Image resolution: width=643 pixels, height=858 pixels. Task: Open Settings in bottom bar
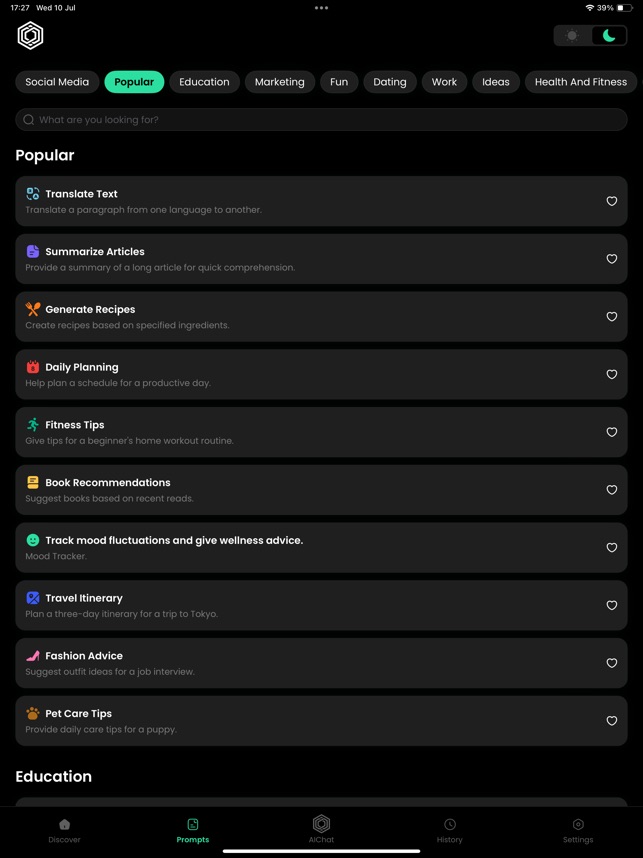coord(578,825)
